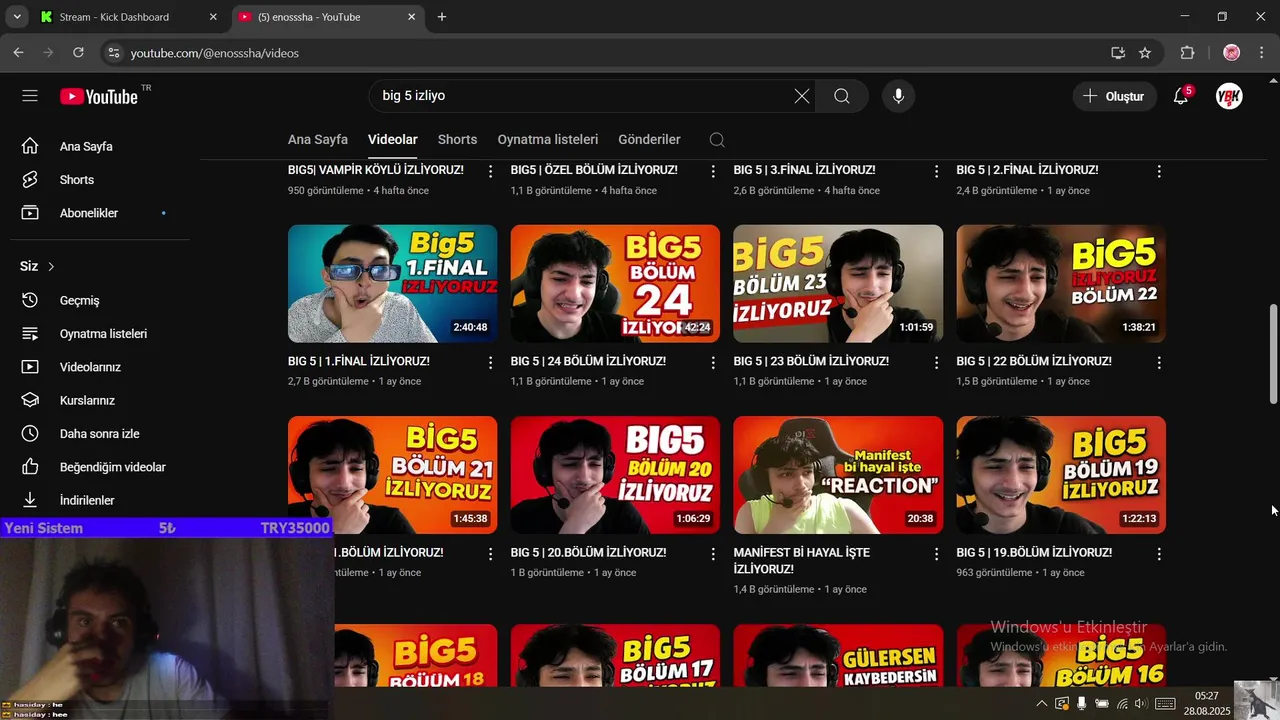Open Chrome extensions puzzle icon
This screenshot has width=1280, height=720.
tap(1188, 53)
